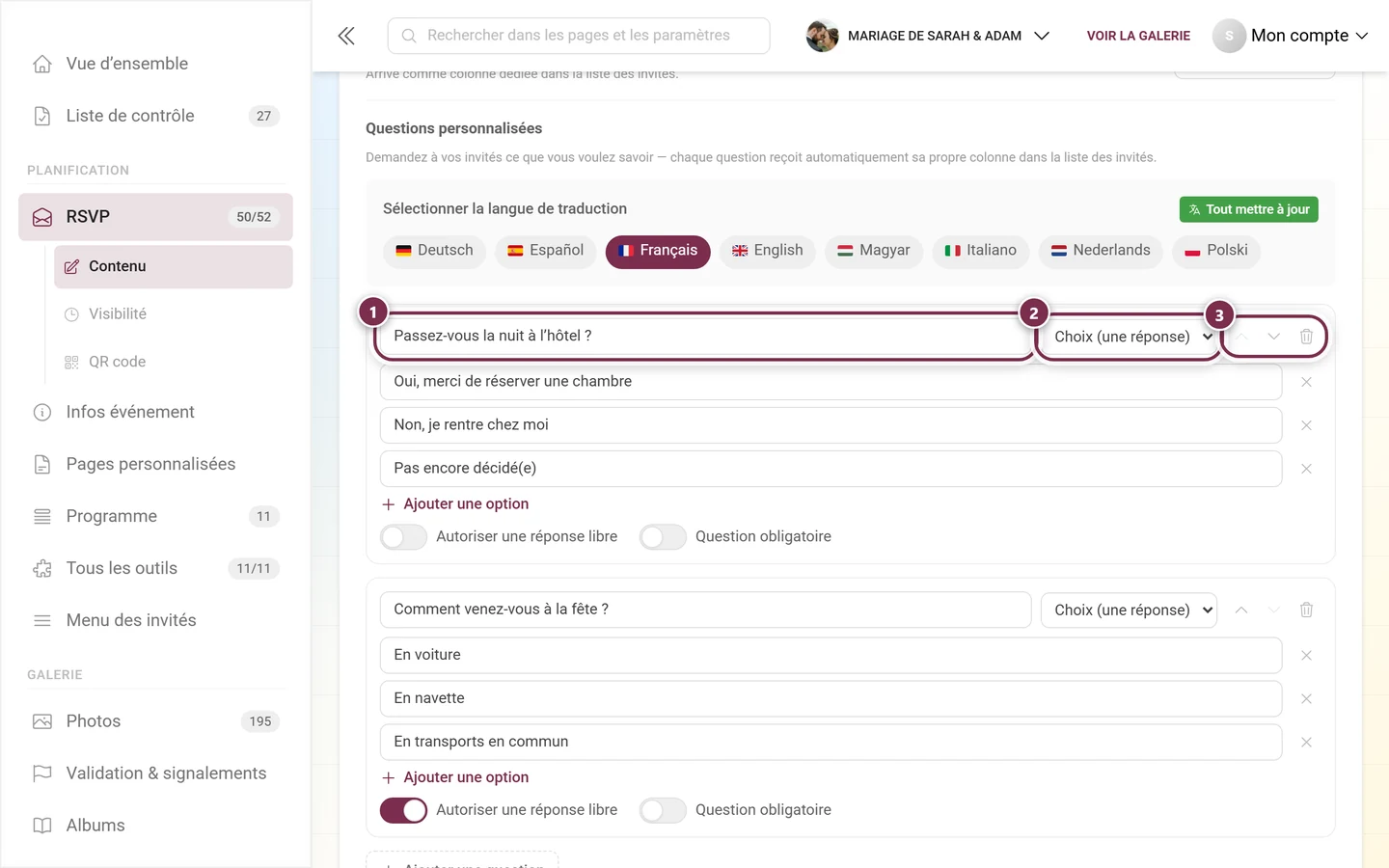
Task: Make the transport question mandatory
Action: (x=663, y=810)
